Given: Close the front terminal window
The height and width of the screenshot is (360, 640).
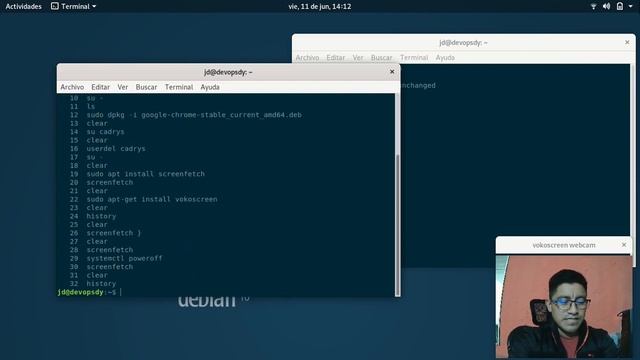Looking at the screenshot, I should point(392,72).
